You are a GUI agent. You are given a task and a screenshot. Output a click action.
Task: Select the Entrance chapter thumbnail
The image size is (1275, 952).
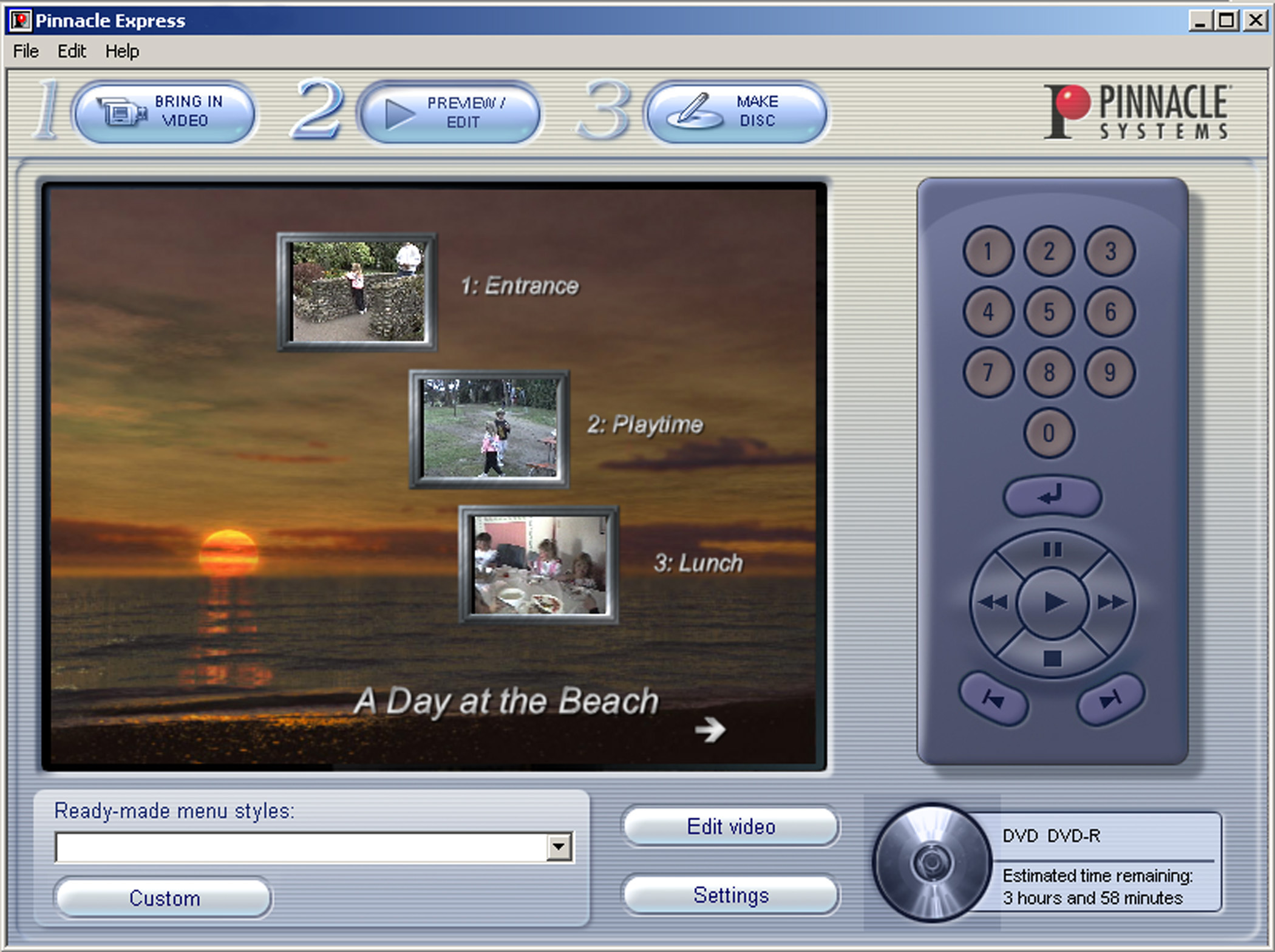coord(358,292)
